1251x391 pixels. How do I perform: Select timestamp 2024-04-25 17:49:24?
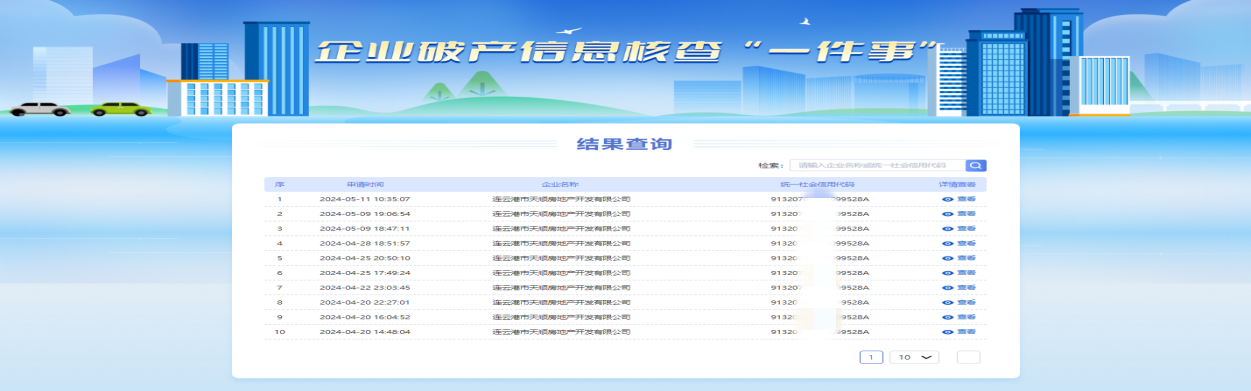click(x=364, y=273)
